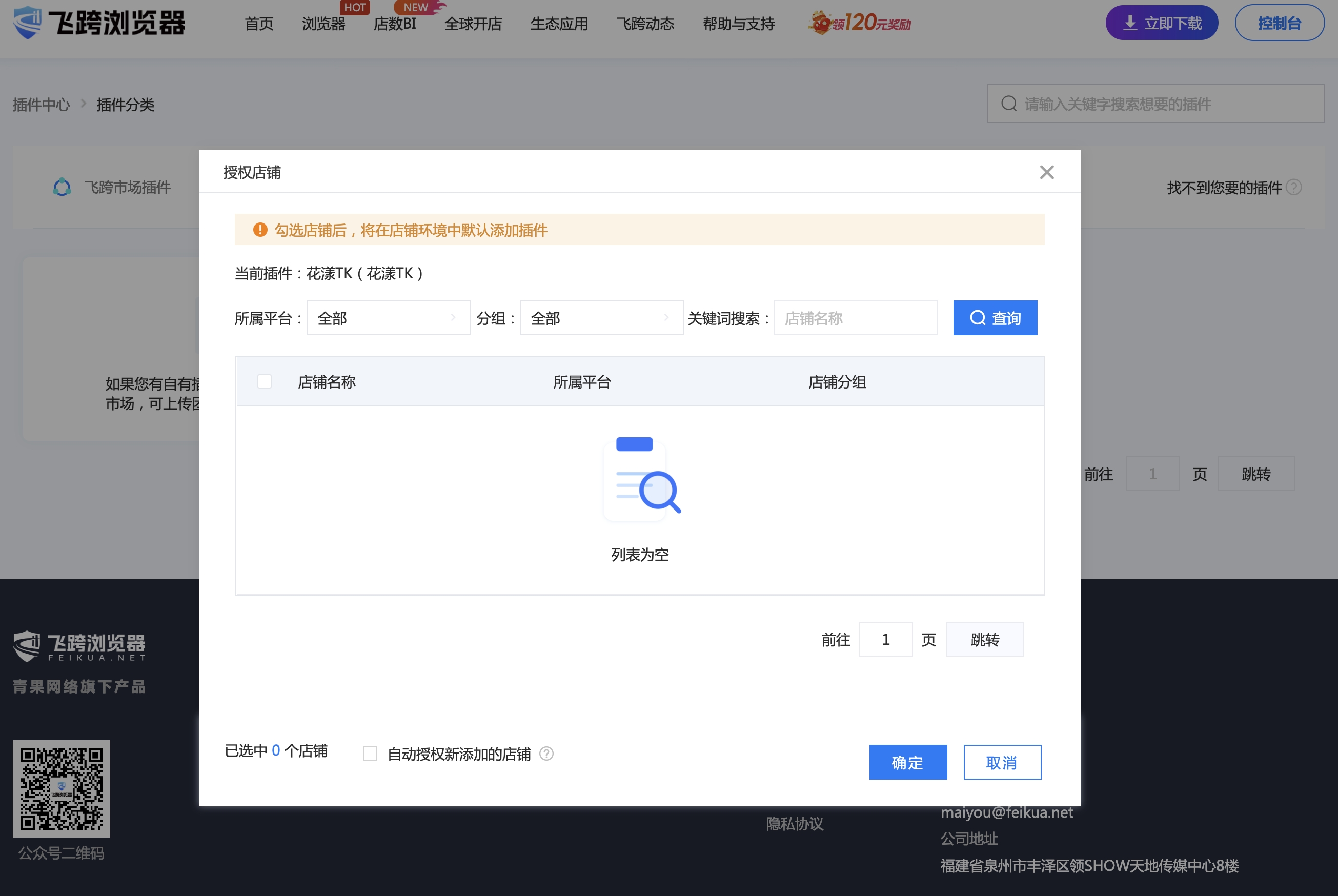Image resolution: width=1338 pixels, height=896 pixels.
Task: Open 帮助与支持 in the top navigation
Action: pyautogui.click(x=738, y=24)
